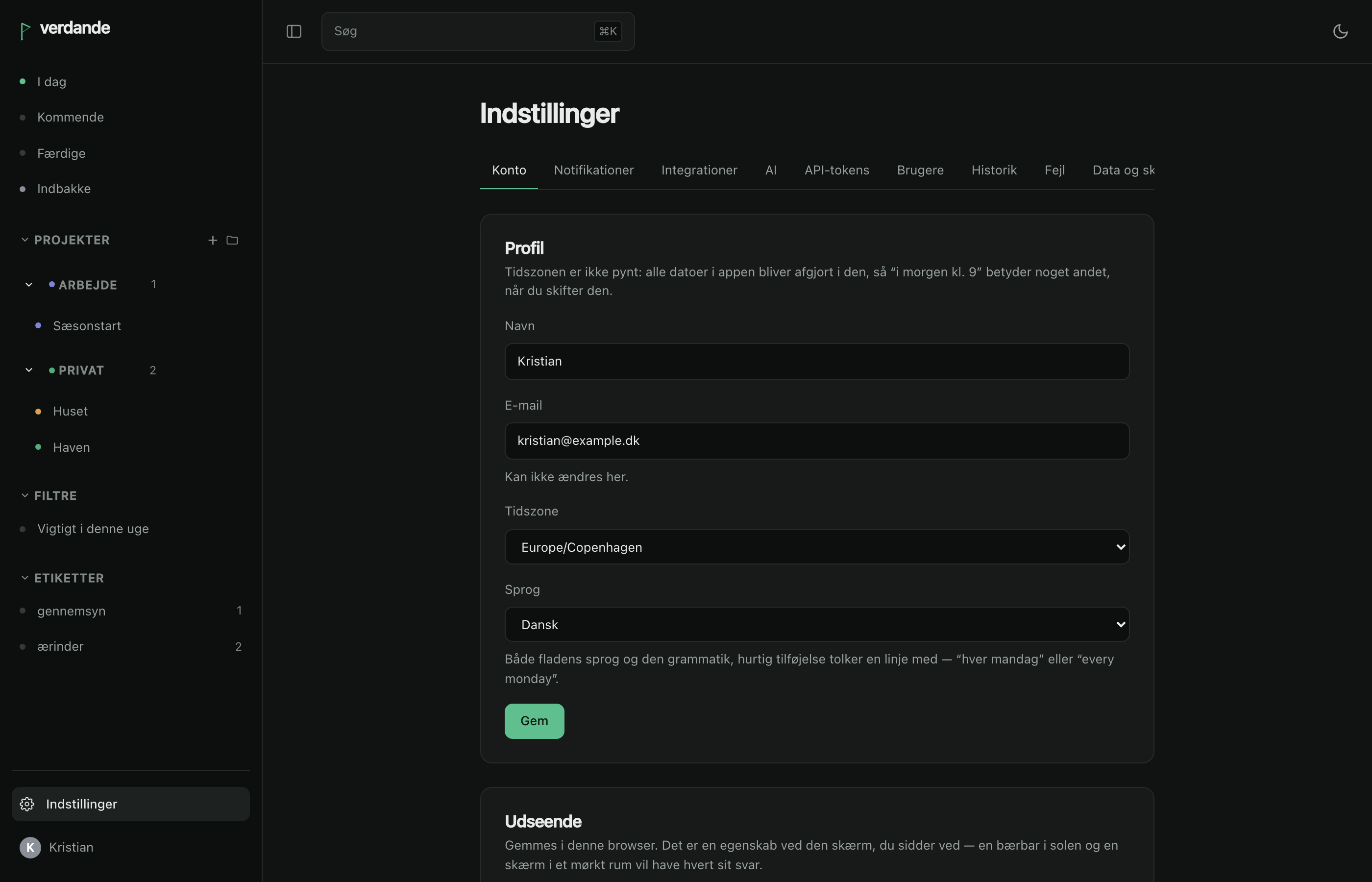Click the ⌘K shortcut badge
Image resolution: width=1372 pixels, height=882 pixels.
[x=608, y=31]
